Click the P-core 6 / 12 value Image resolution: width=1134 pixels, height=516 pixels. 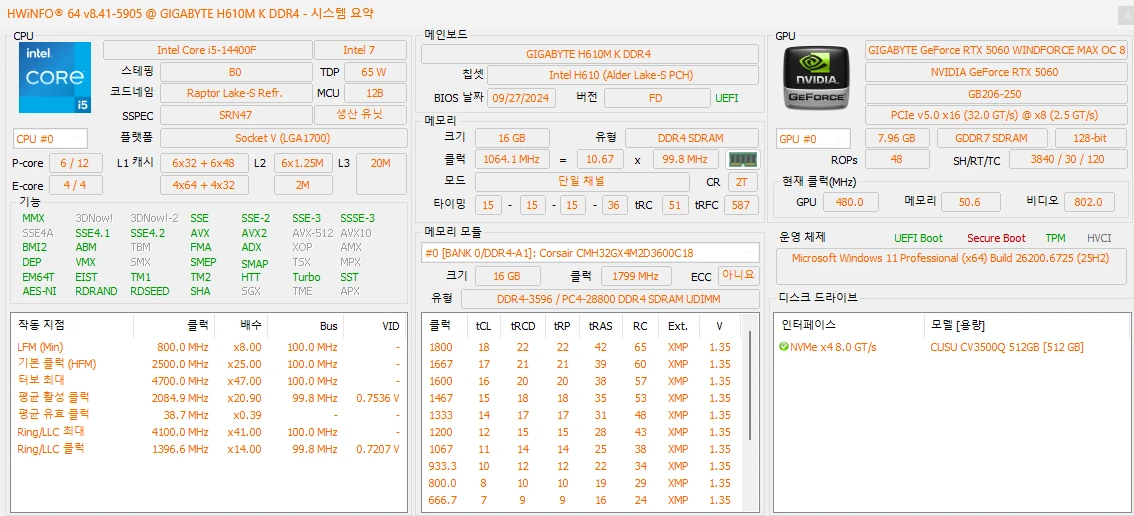(75, 164)
